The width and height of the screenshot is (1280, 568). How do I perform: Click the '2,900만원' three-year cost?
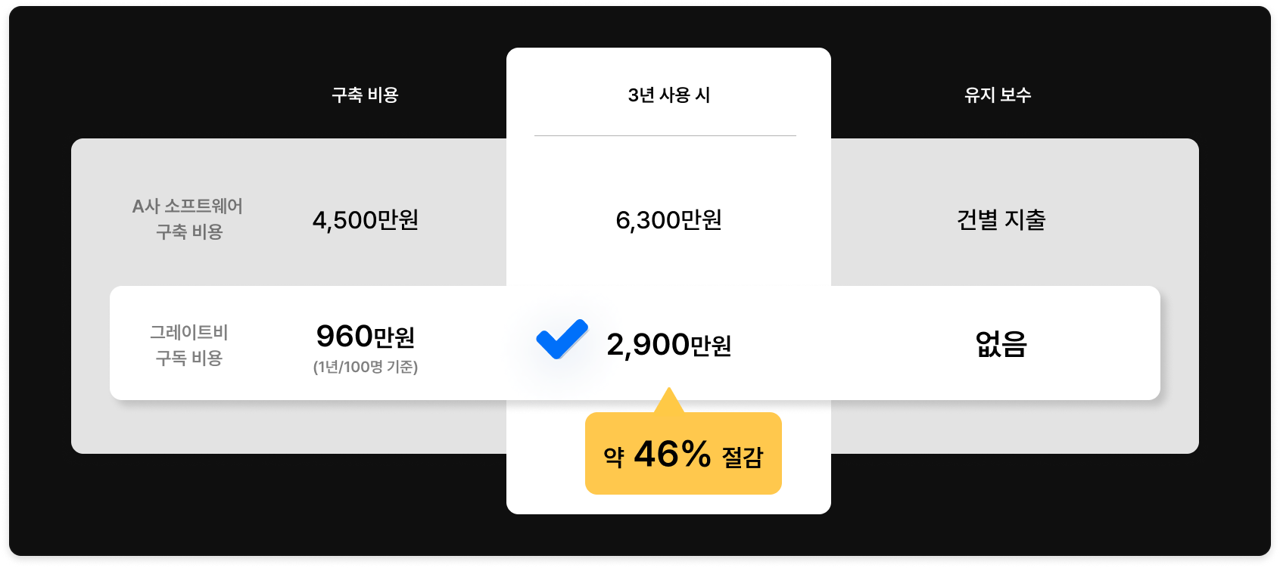click(x=669, y=345)
